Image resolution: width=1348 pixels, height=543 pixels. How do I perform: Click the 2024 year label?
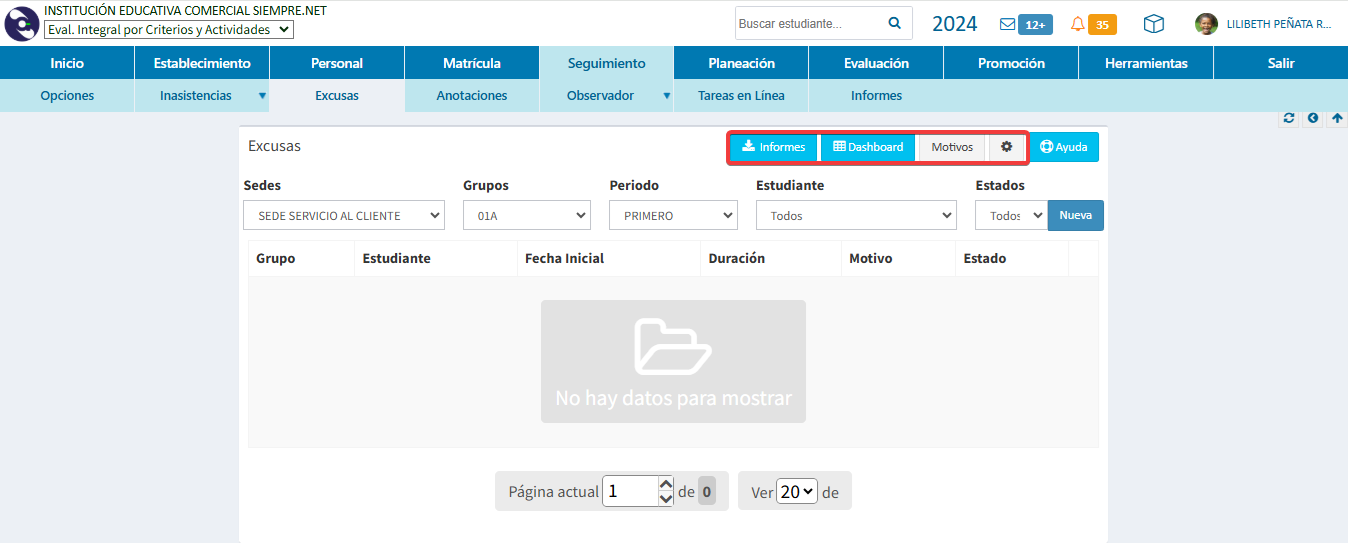954,24
